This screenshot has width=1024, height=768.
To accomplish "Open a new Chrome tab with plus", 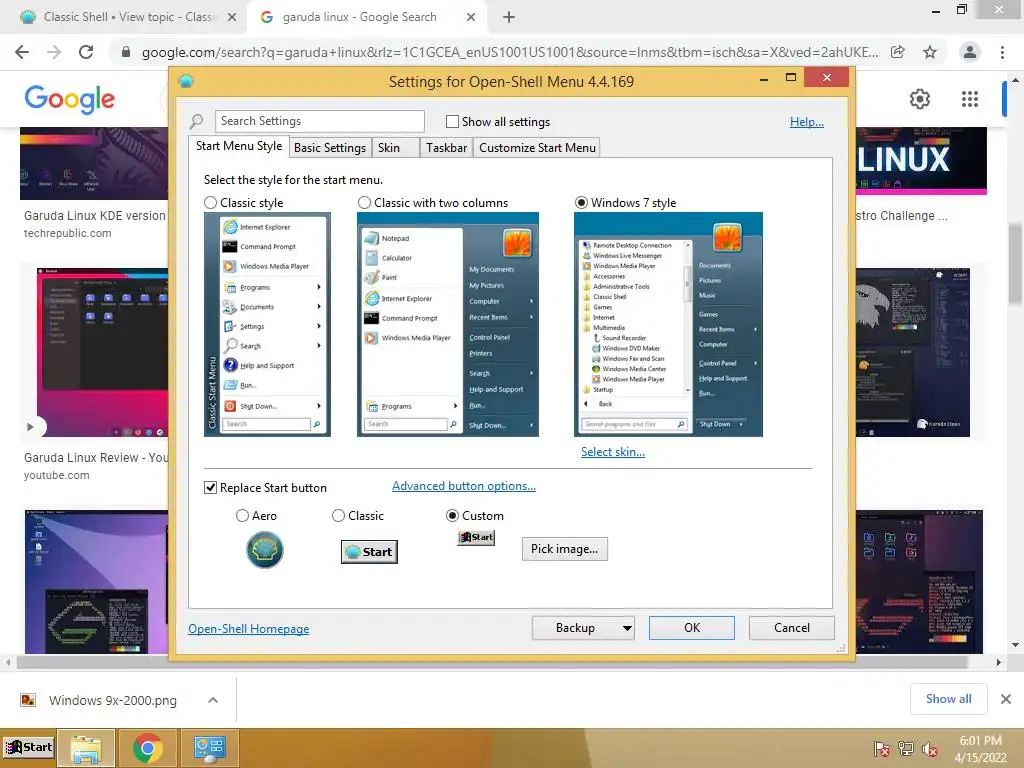I will (509, 18).
